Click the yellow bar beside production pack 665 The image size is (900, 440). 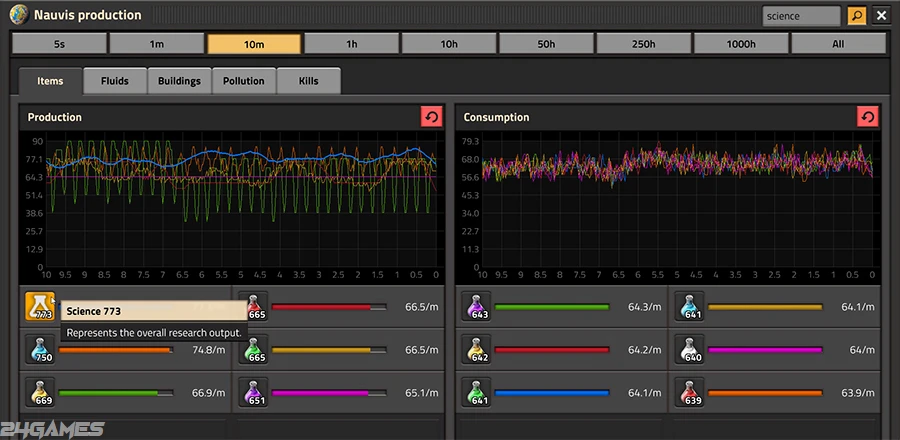tap(329, 350)
